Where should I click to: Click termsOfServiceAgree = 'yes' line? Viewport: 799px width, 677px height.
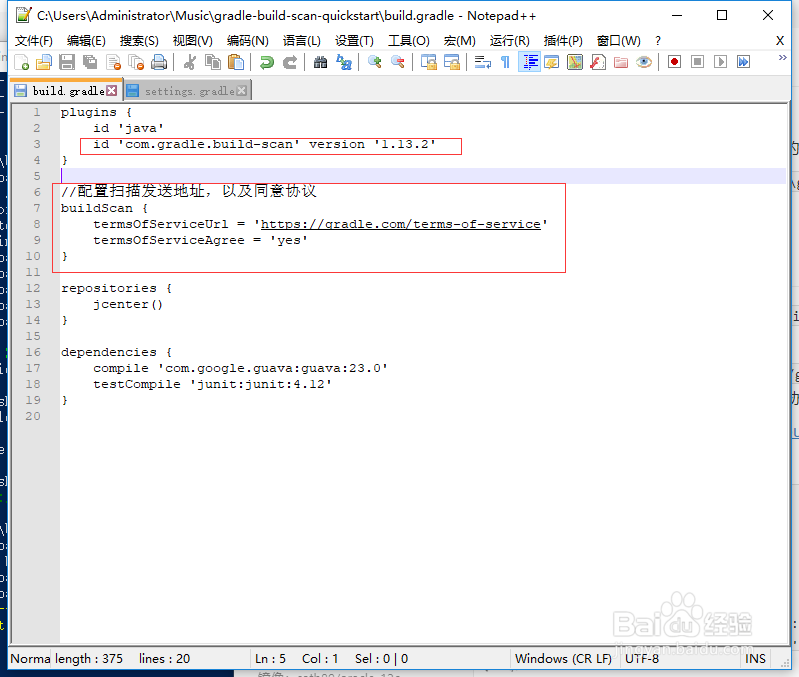(200, 240)
